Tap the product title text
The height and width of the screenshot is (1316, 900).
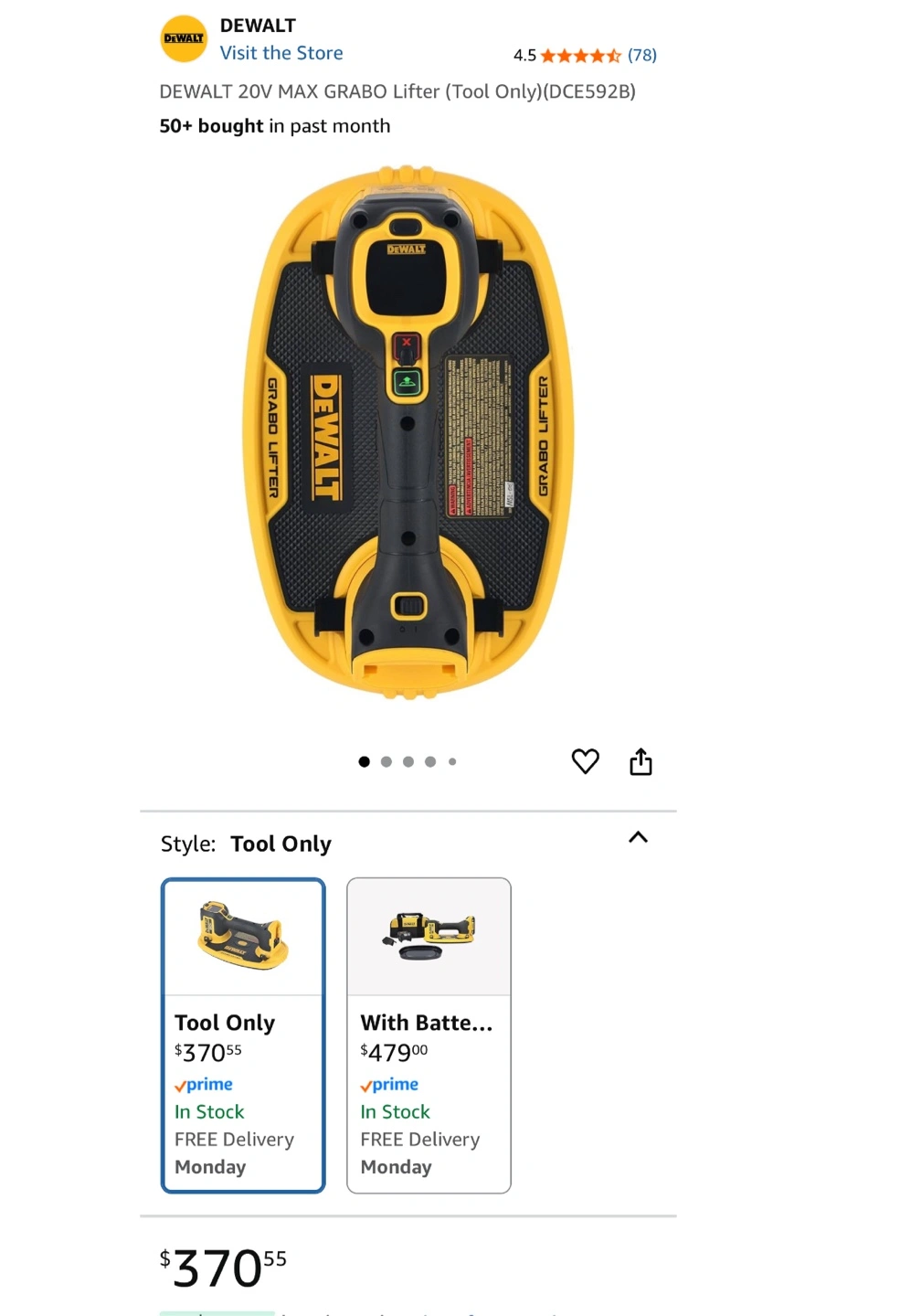point(397,91)
